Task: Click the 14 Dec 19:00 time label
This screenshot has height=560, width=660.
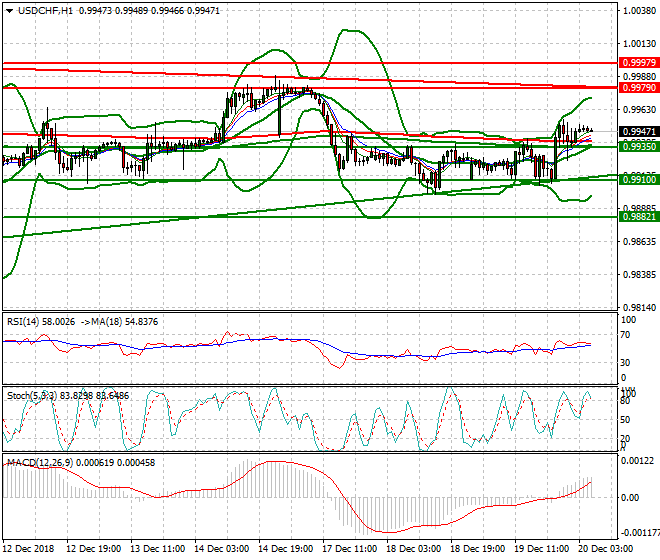Action: pyautogui.click(x=285, y=549)
